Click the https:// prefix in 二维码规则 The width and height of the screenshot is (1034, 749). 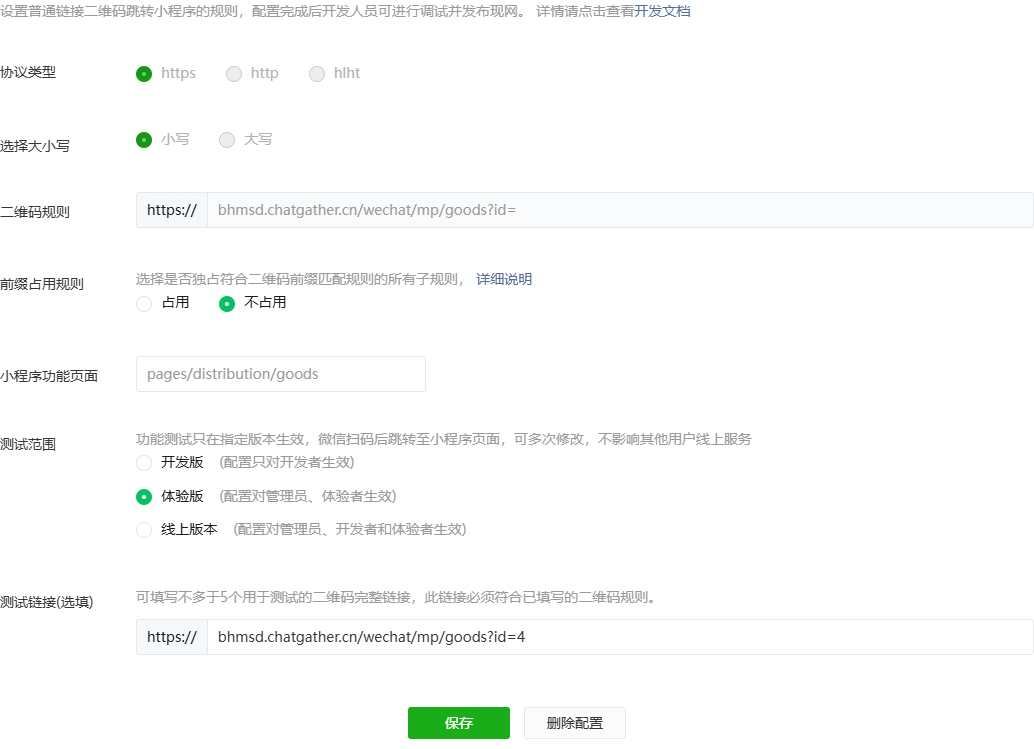tap(172, 210)
